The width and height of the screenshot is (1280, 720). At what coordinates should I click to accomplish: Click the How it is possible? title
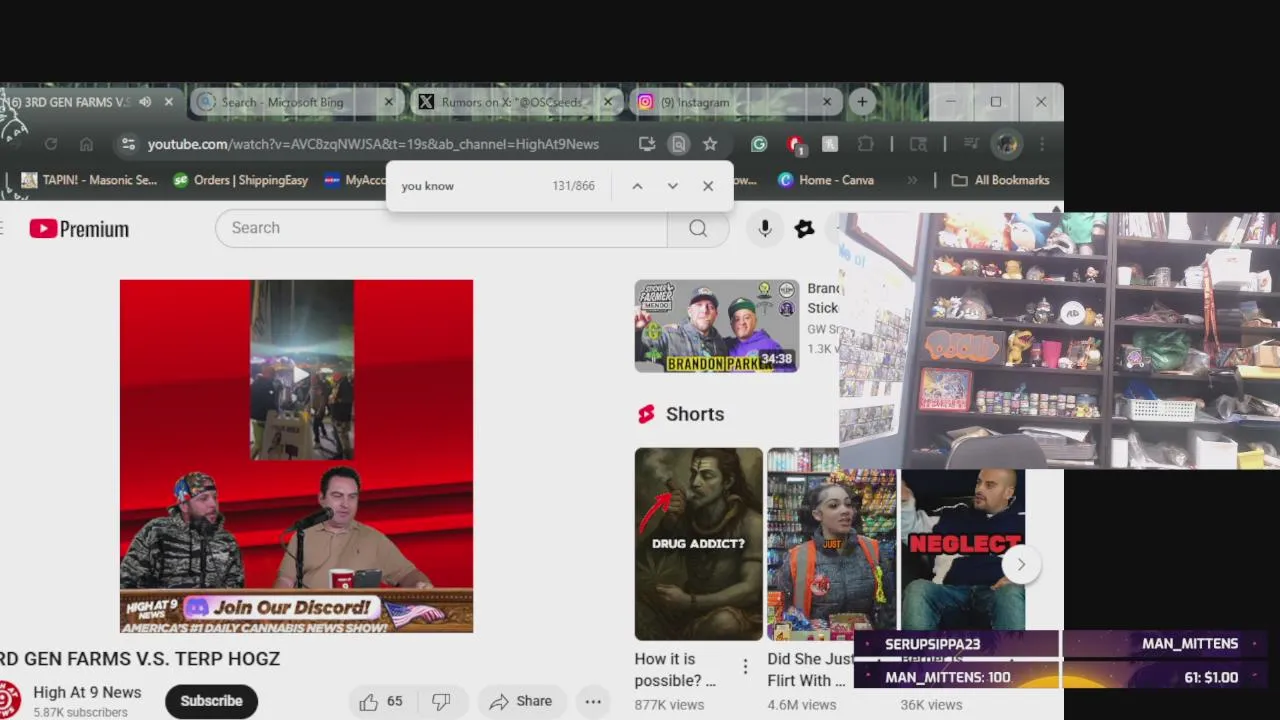tap(675, 670)
